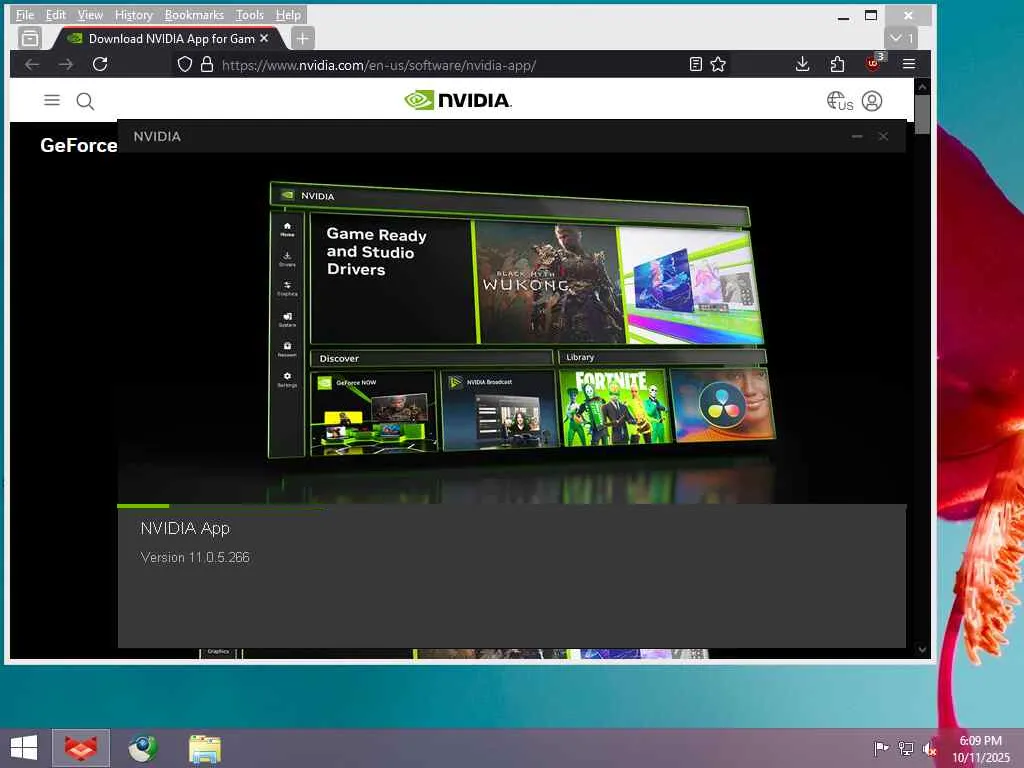Open NVIDIA account login icon
The height and width of the screenshot is (768, 1024).
(x=872, y=101)
